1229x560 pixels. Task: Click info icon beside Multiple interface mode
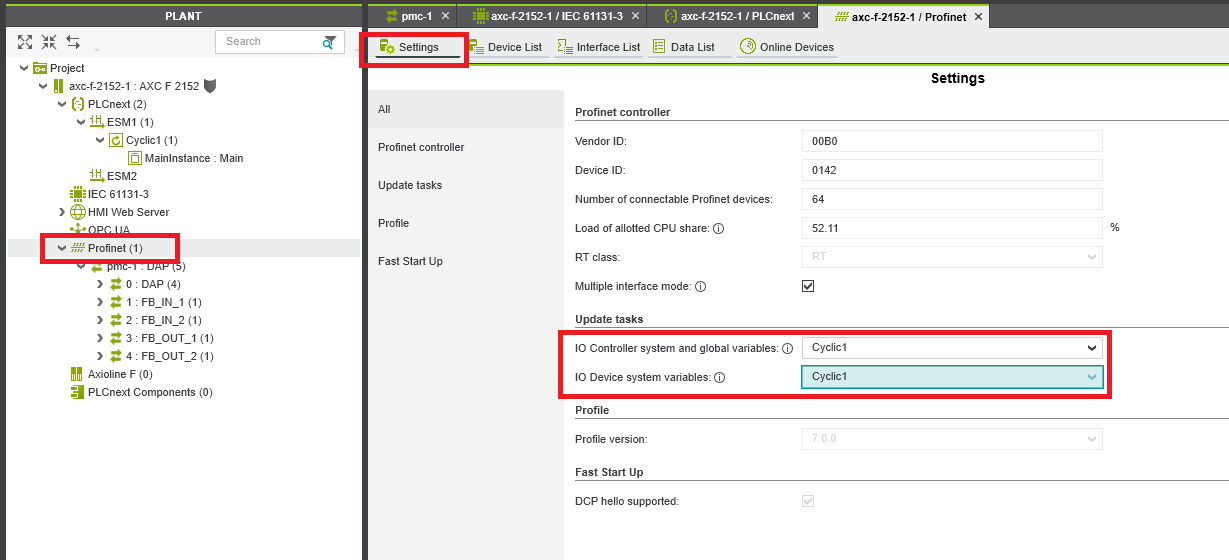(700, 287)
